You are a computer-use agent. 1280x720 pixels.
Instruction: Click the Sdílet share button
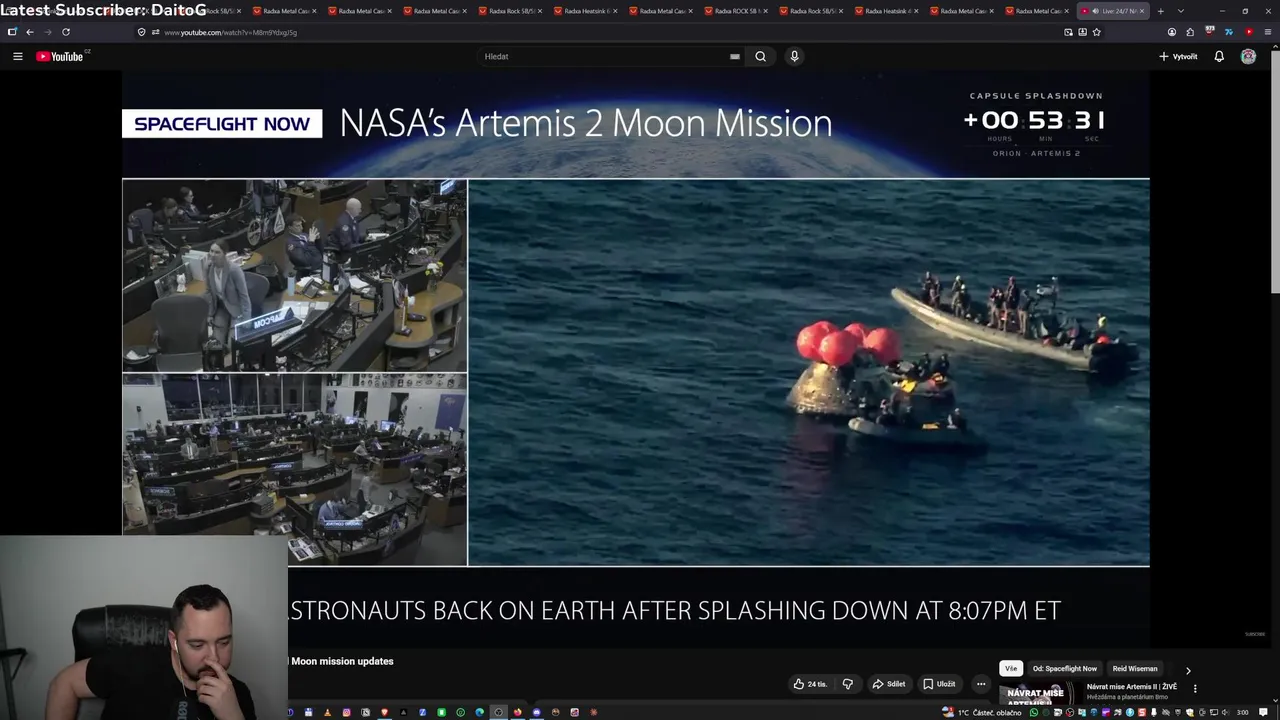(x=889, y=684)
